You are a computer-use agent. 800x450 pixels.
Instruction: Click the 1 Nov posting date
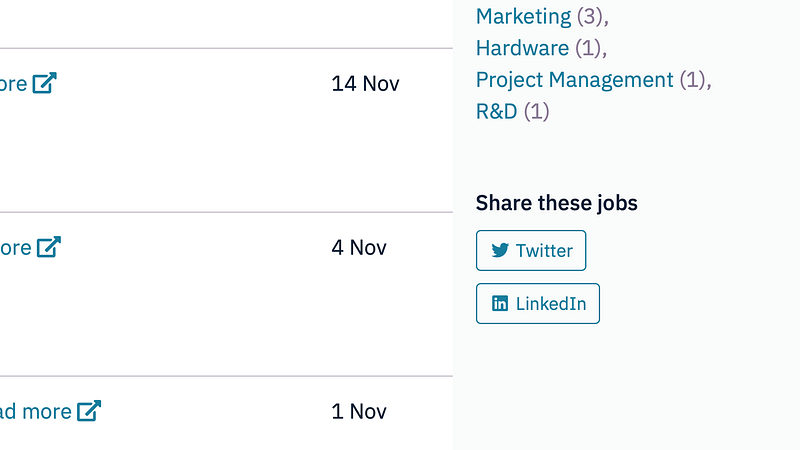pos(359,411)
